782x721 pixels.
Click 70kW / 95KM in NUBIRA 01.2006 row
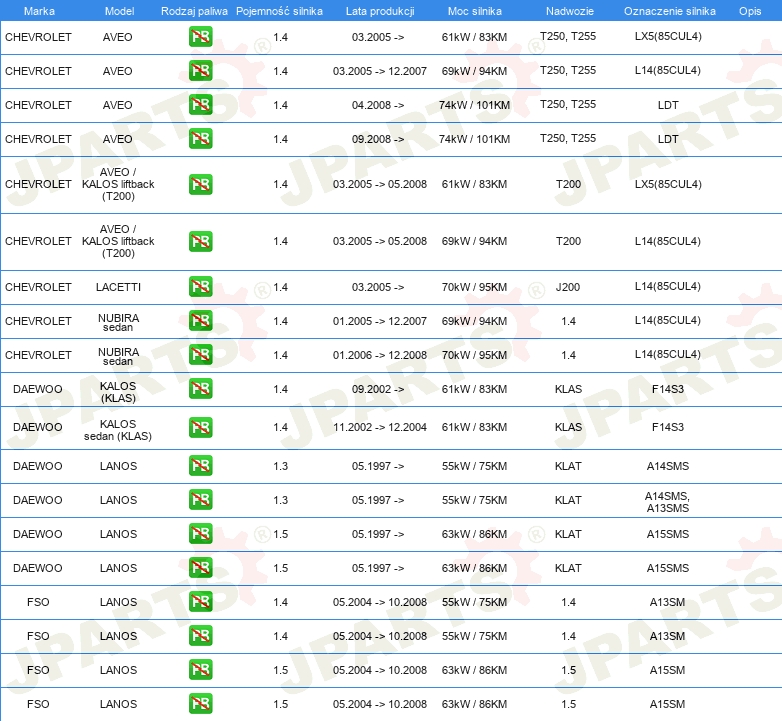tap(474, 355)
